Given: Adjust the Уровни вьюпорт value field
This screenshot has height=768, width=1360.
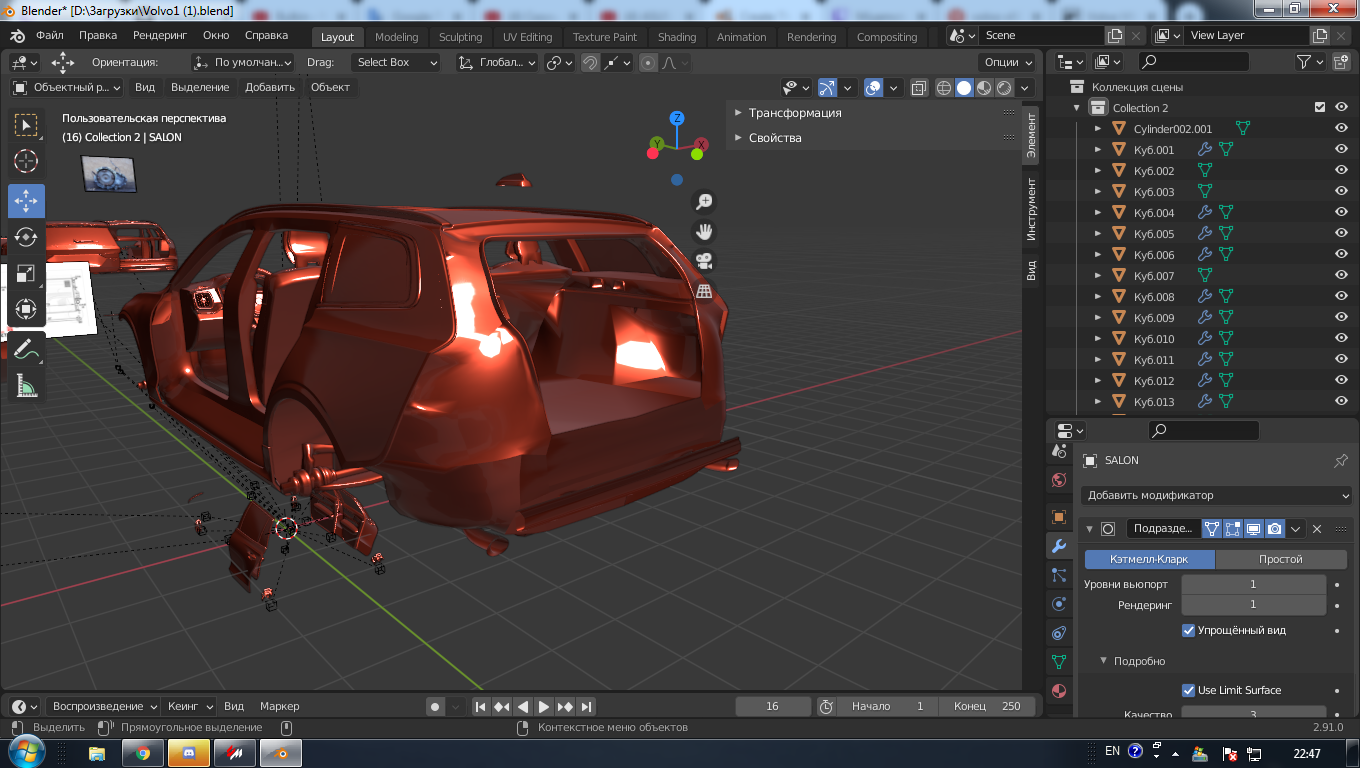Looking at the screenshot, I should [1253, 585].
